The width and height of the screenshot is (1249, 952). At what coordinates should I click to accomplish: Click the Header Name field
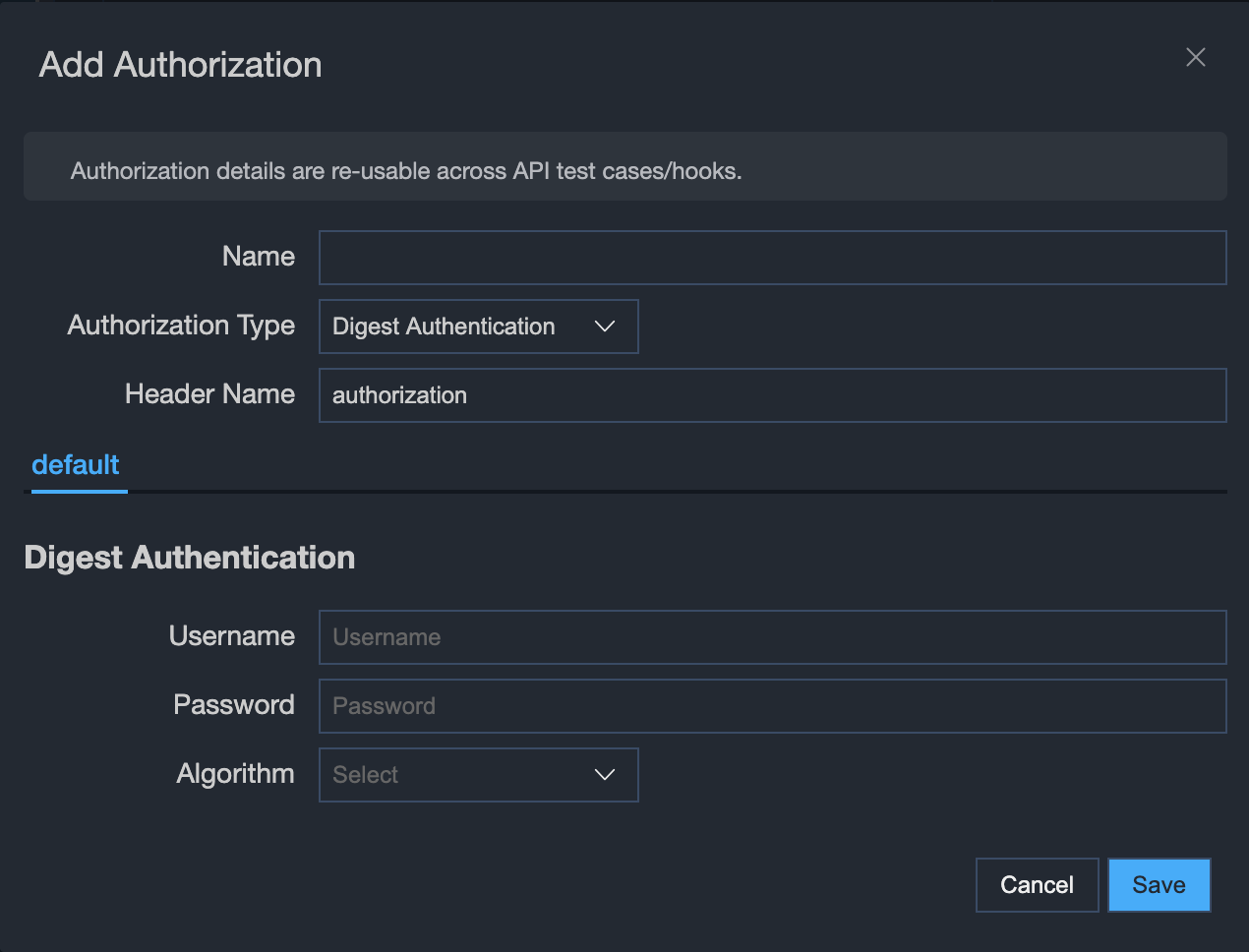[772, 395]
